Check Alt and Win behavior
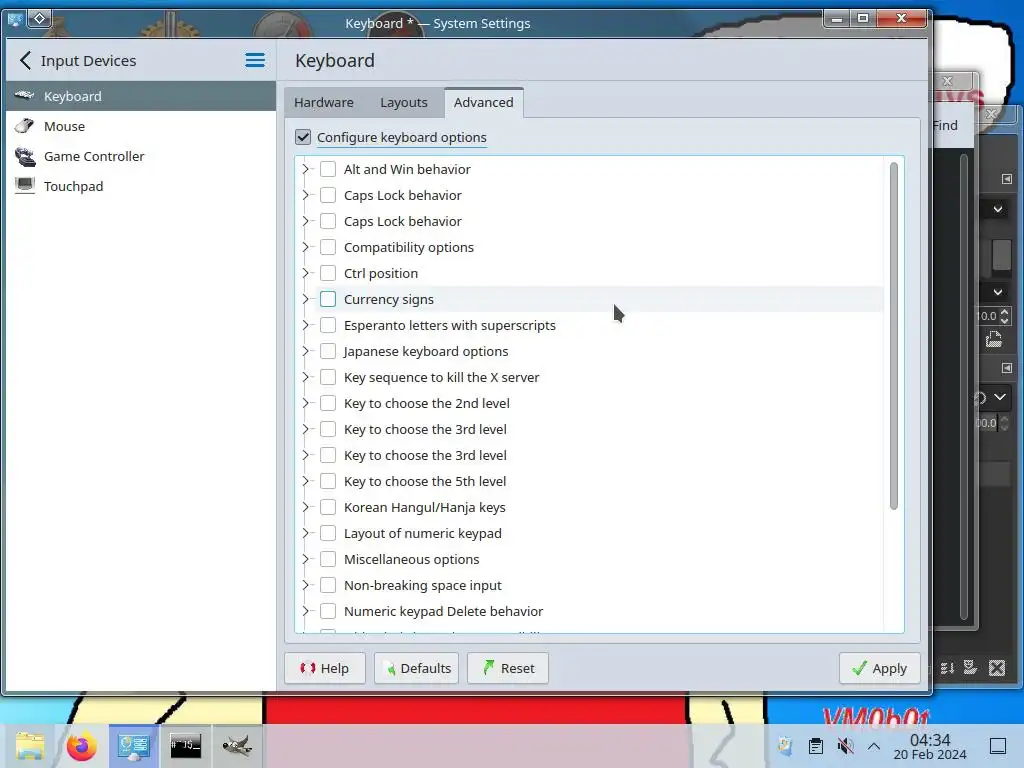The image size is (1024, 768). (x=328, y=169)
